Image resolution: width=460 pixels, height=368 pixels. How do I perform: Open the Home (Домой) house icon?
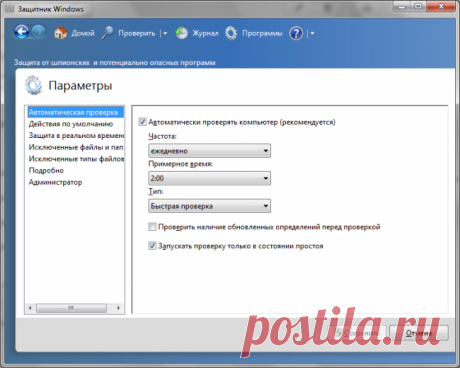click(x=60, y=33)
